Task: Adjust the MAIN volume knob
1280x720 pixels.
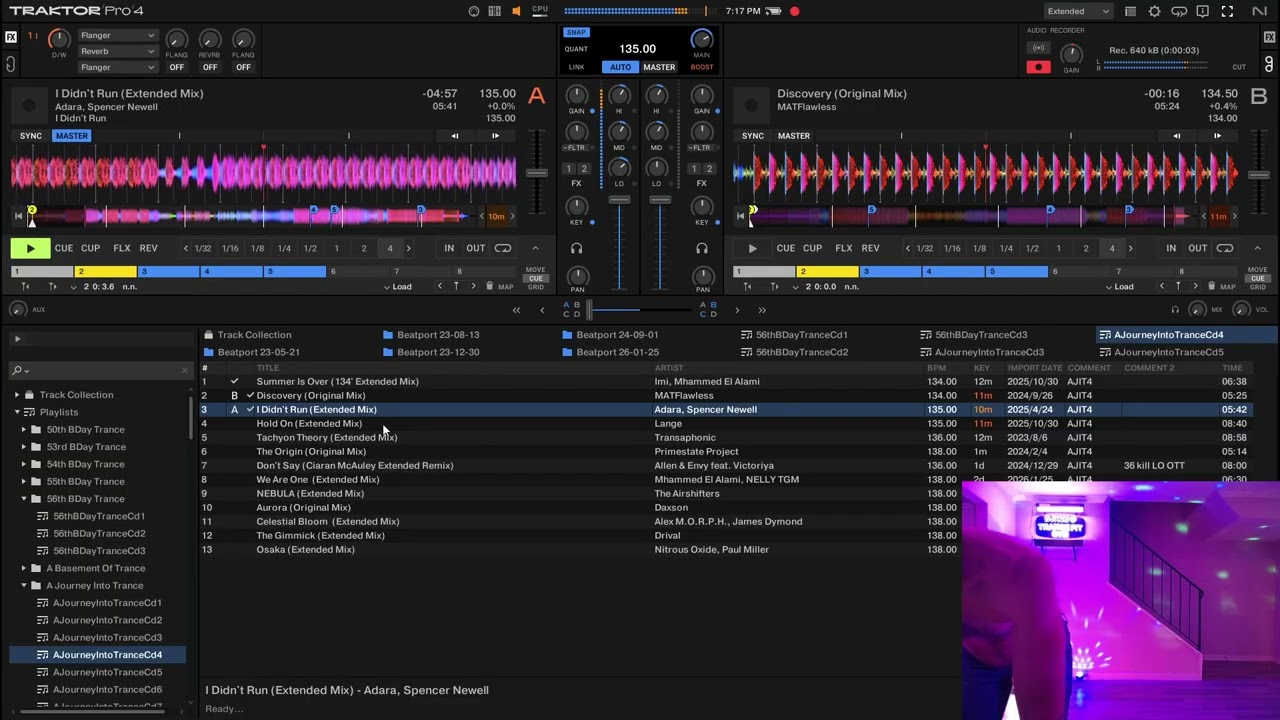Action: pyautogui.click(x=702, y=40)
